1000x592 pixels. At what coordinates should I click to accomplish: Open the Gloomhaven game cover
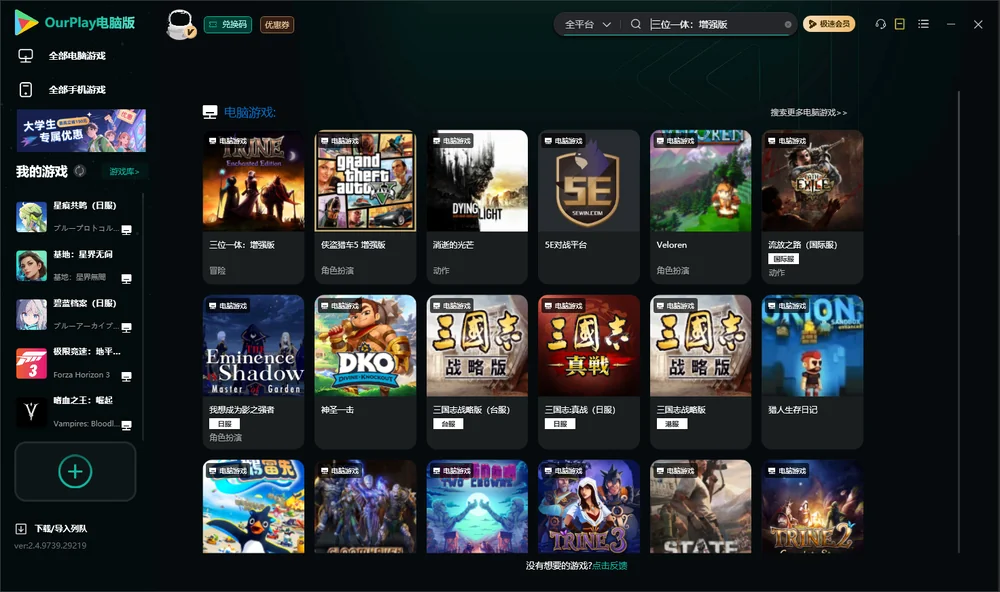point(365,507)
